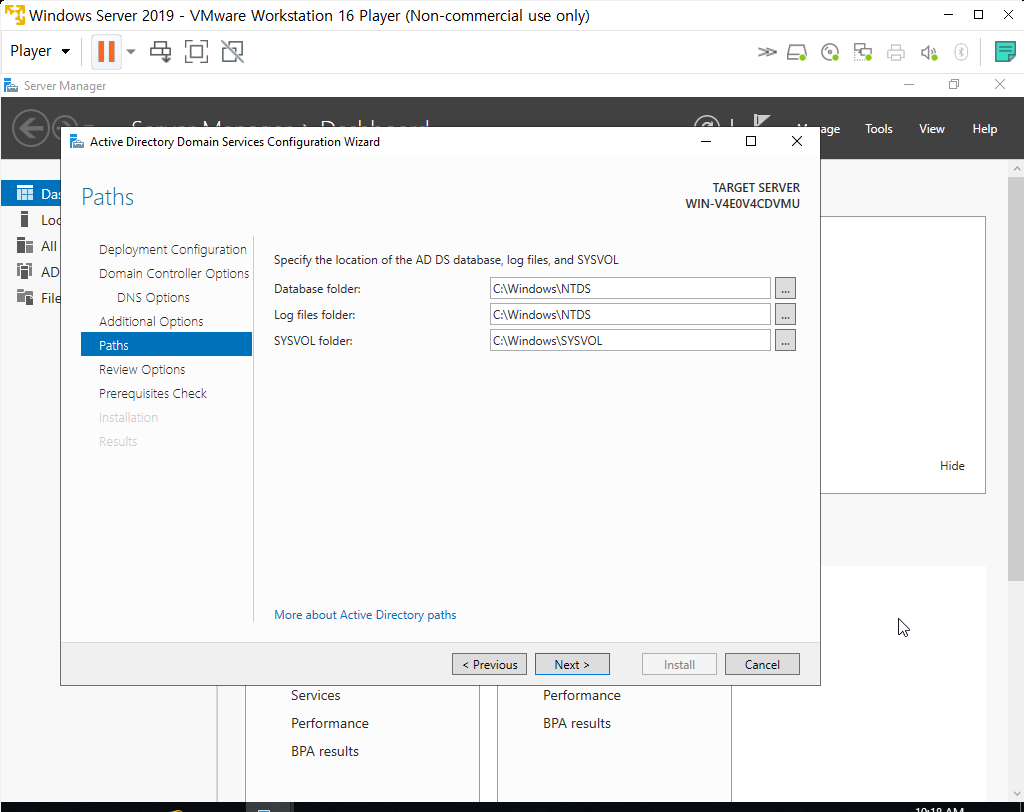1024x812 pixels.
Task: Click the Previous button
Action: point(489,664)
